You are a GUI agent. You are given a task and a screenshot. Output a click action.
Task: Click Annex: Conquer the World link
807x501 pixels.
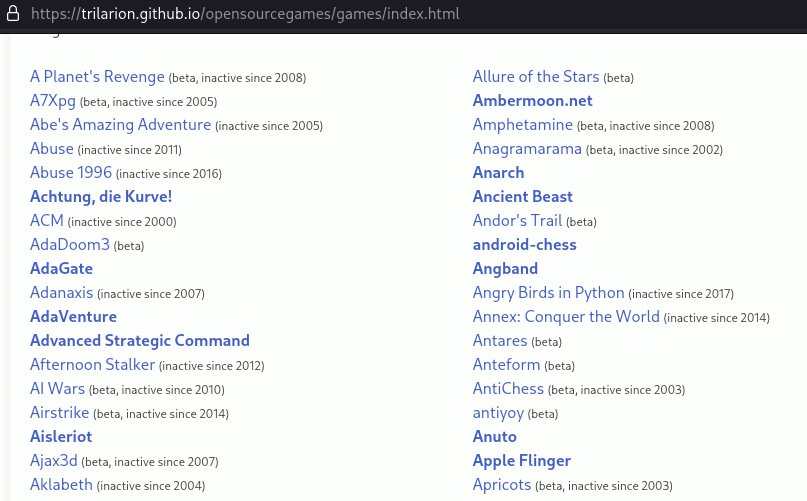click(x=566, y=317)
